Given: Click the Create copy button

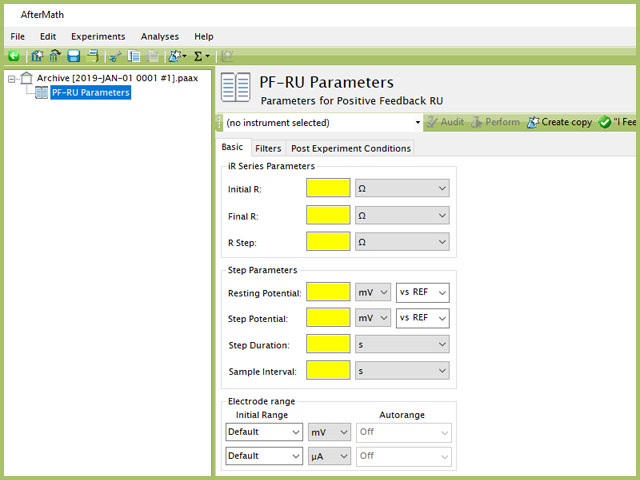Looking at the screenshot, I should pyautogui.click(x=559, y=122).
